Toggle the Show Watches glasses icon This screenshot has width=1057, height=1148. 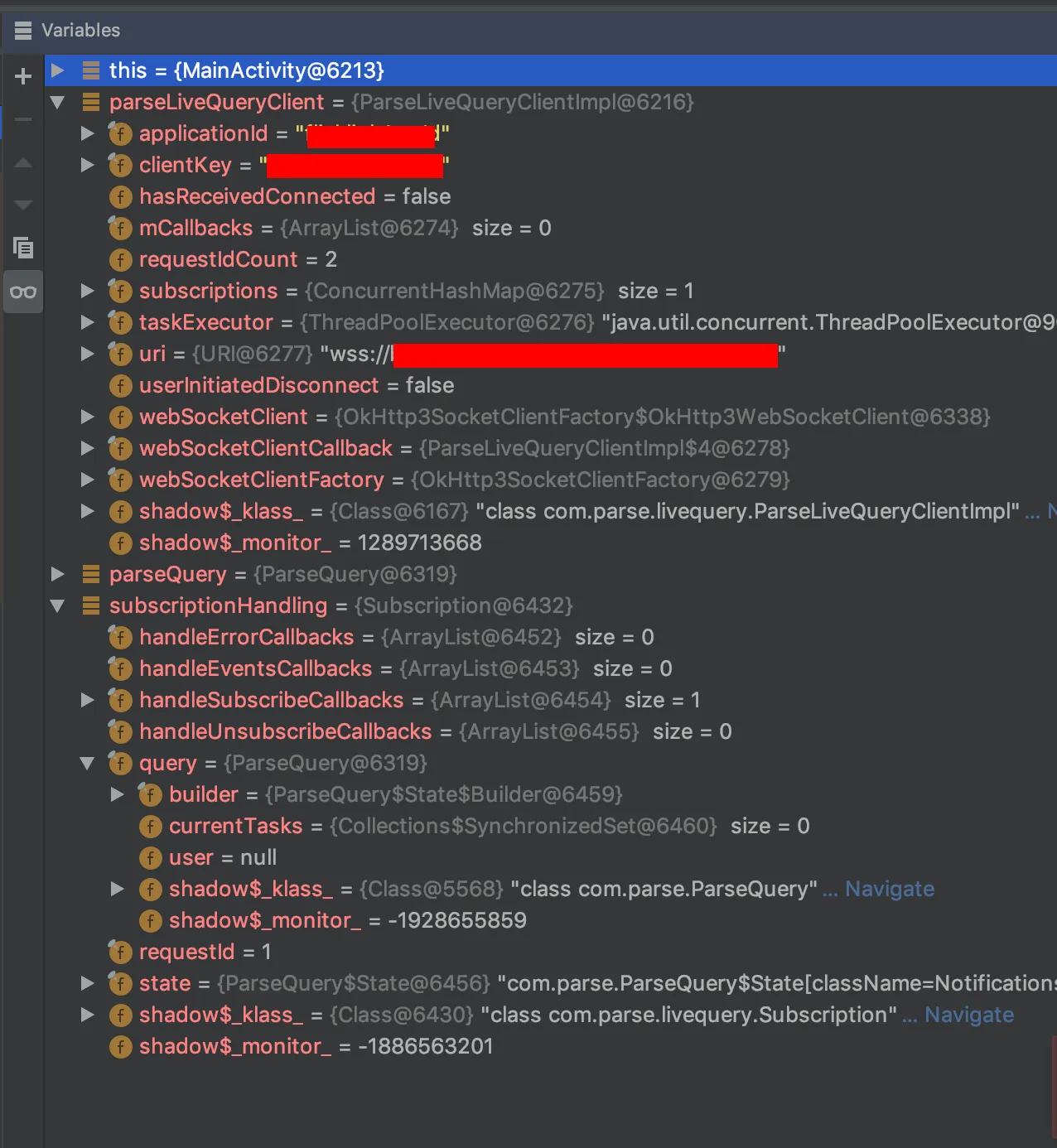coord(23,292)
